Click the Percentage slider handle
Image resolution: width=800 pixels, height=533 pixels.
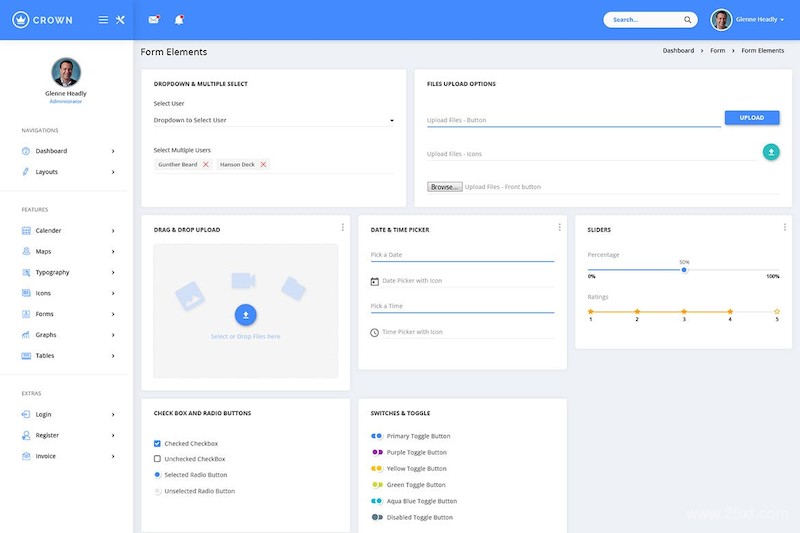coord(684,270)
